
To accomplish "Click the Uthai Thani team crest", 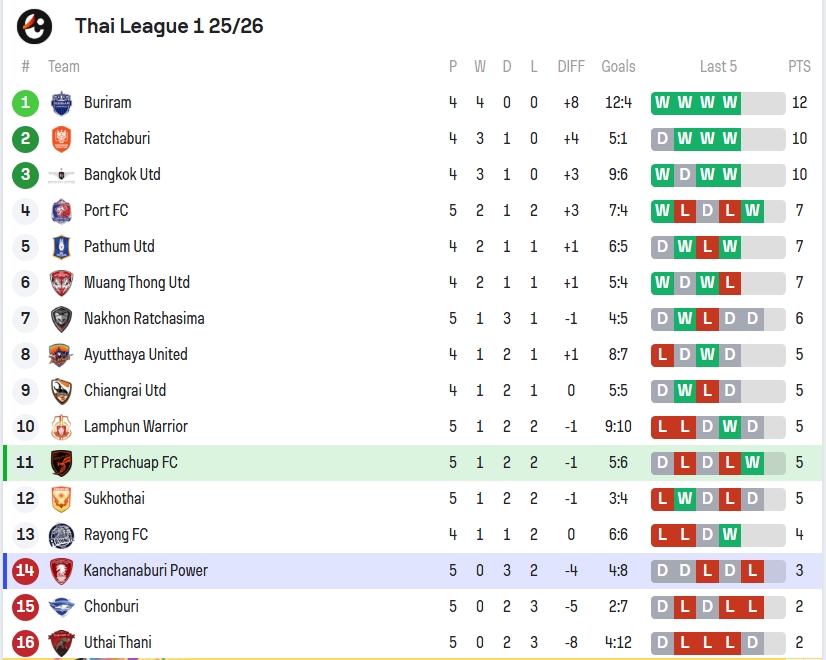I will pyautogui.click(x=61, y=643).
